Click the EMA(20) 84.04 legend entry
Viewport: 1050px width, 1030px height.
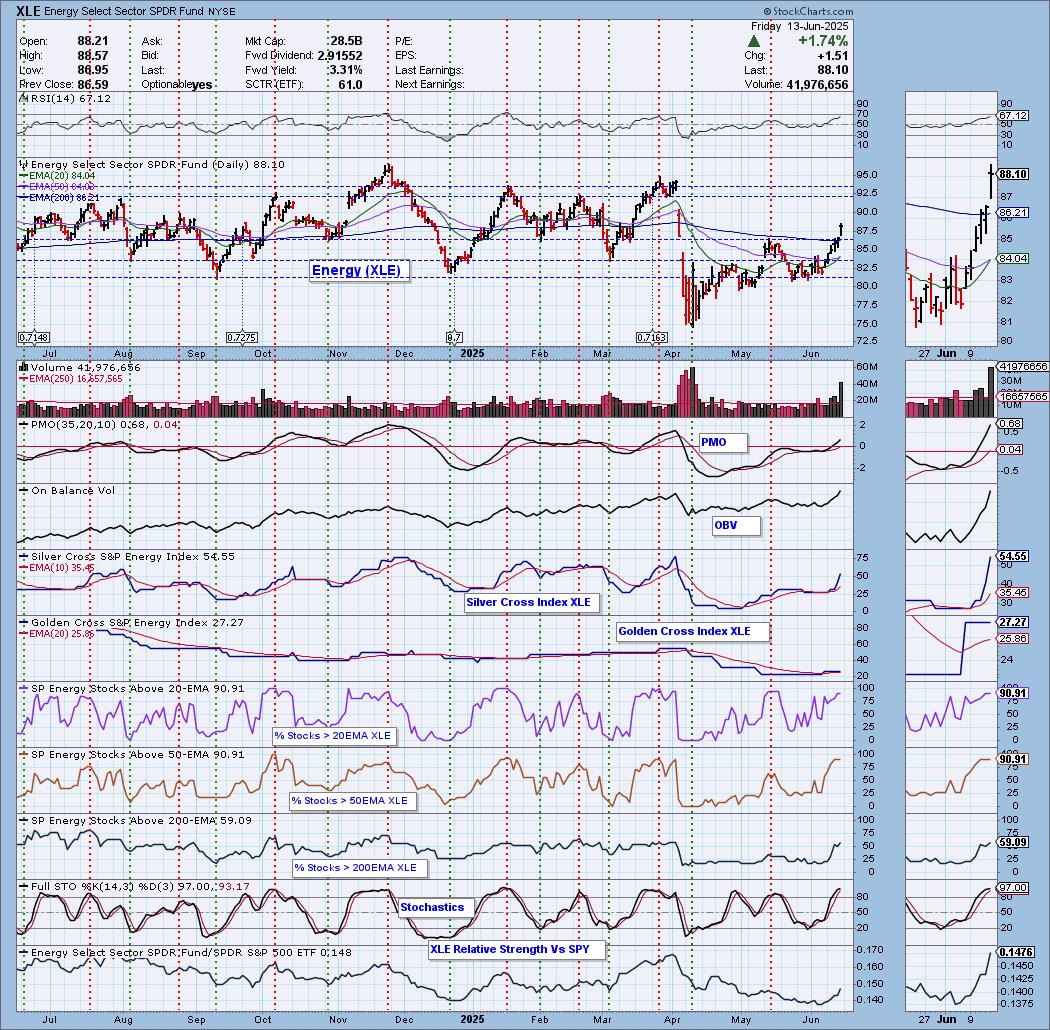[x=58, y=175]
